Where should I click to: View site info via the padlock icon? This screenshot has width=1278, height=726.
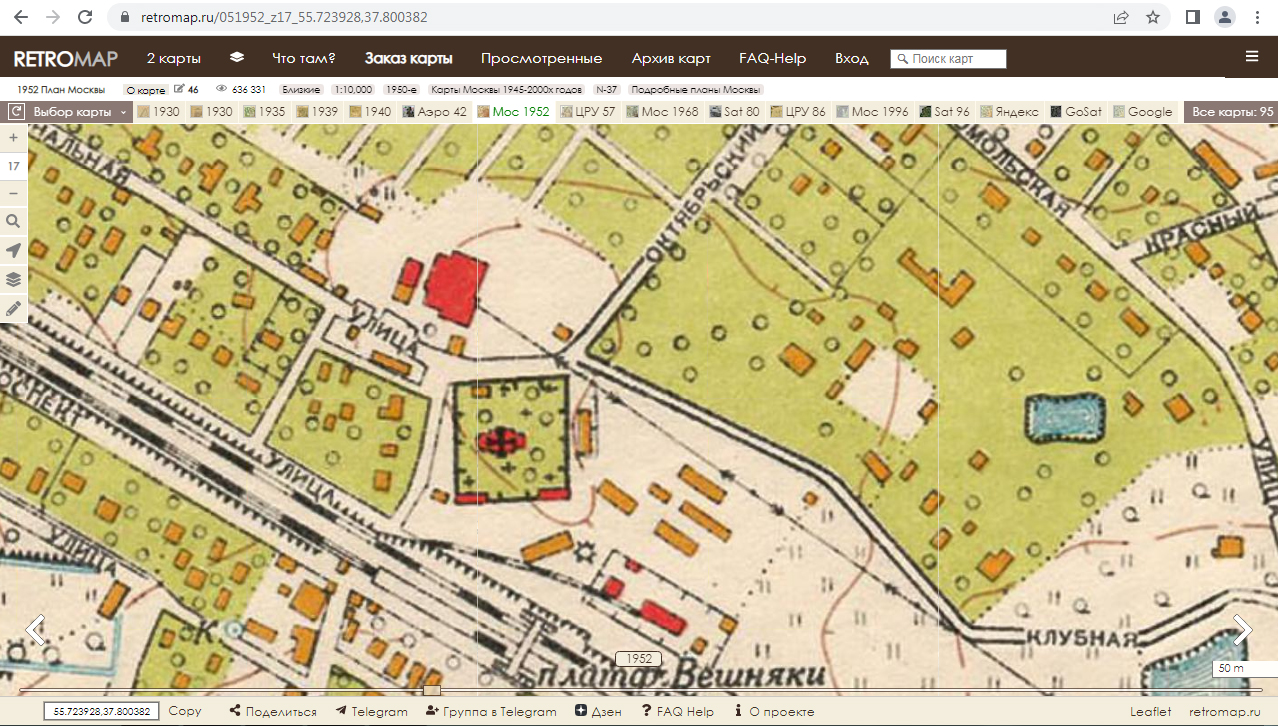click(125, 18)
